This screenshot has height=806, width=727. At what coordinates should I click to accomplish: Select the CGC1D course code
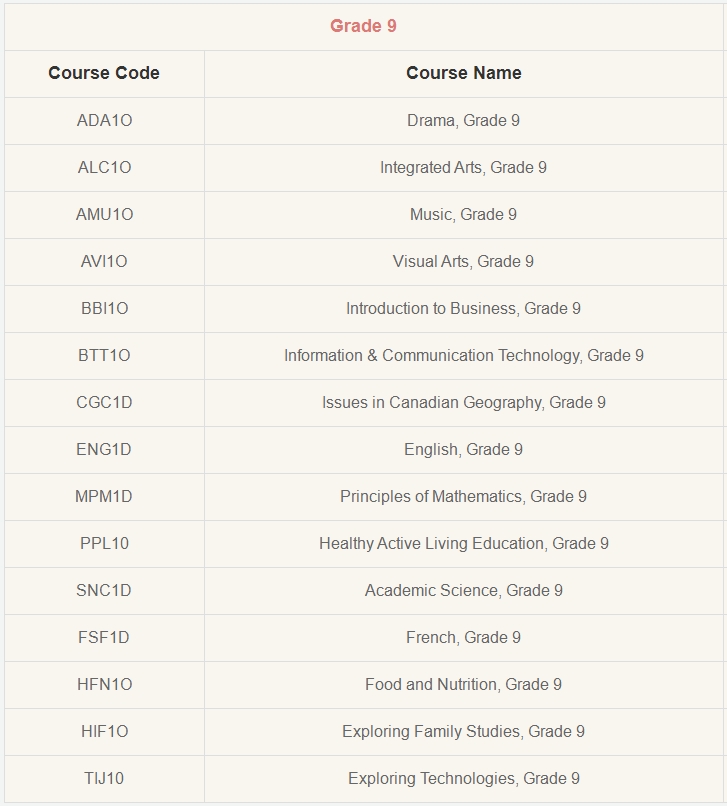[104, 402]
